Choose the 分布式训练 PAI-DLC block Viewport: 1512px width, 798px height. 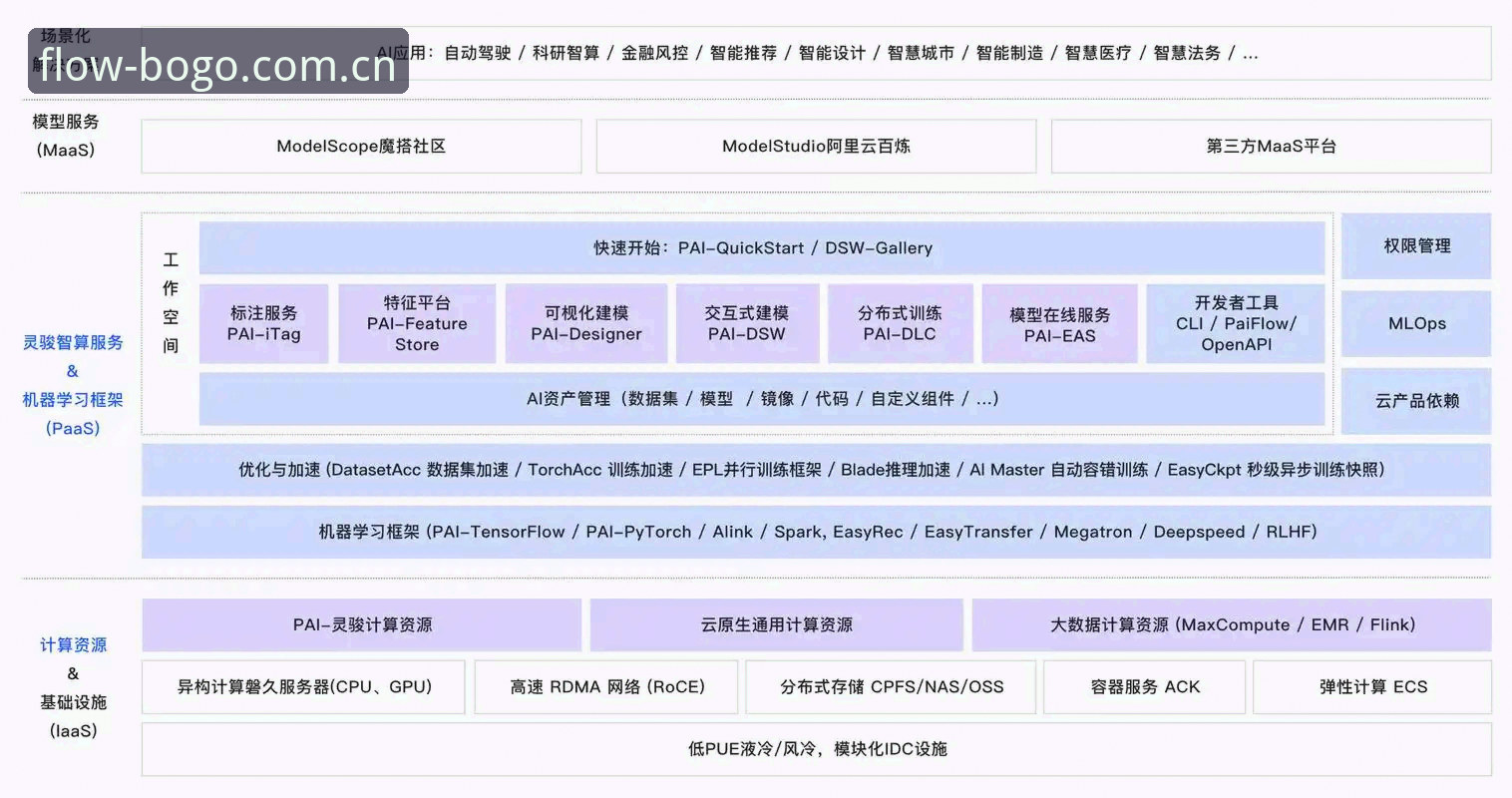pos(900,323)
